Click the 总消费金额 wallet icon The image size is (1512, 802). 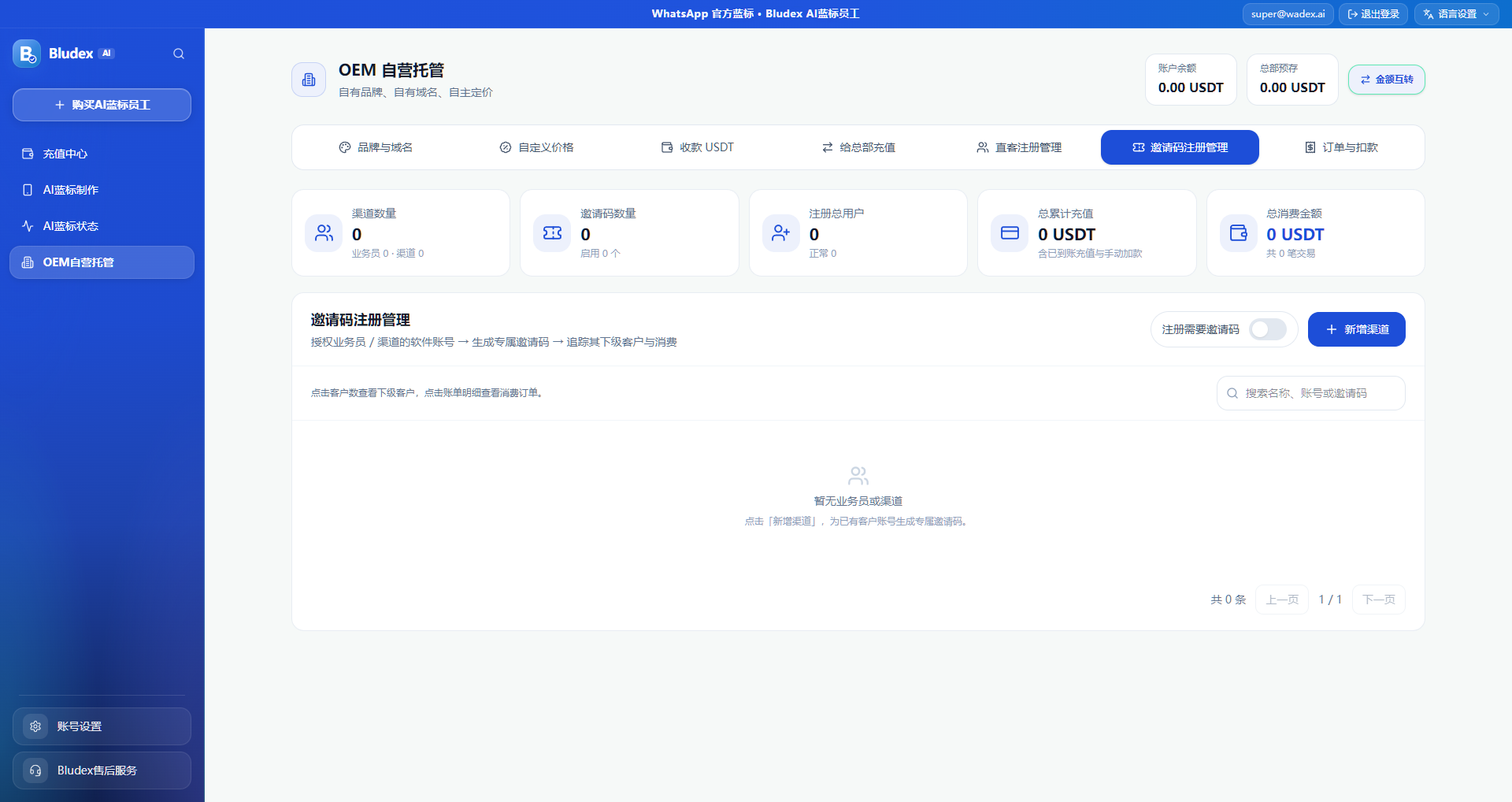[1239, 233]
